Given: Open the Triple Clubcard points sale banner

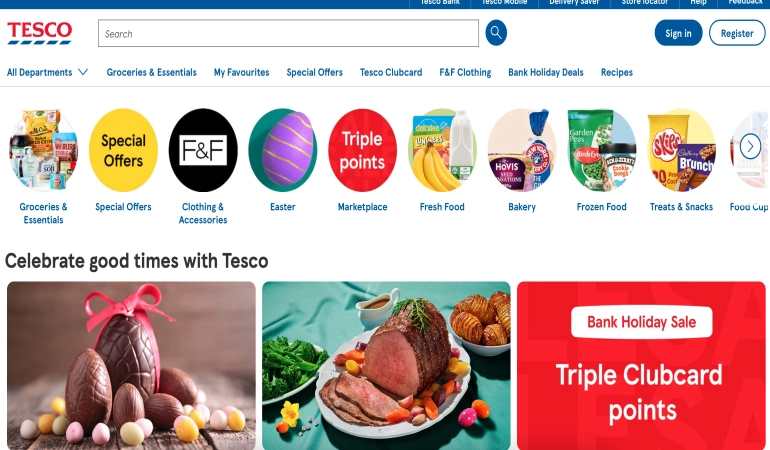Looking at the screenshot, I should (641, 366).
